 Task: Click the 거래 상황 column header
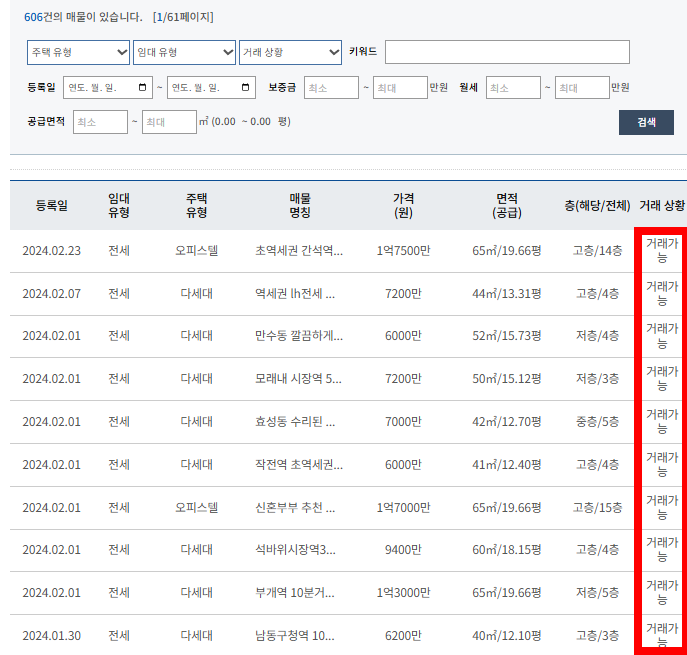(662, 205)
